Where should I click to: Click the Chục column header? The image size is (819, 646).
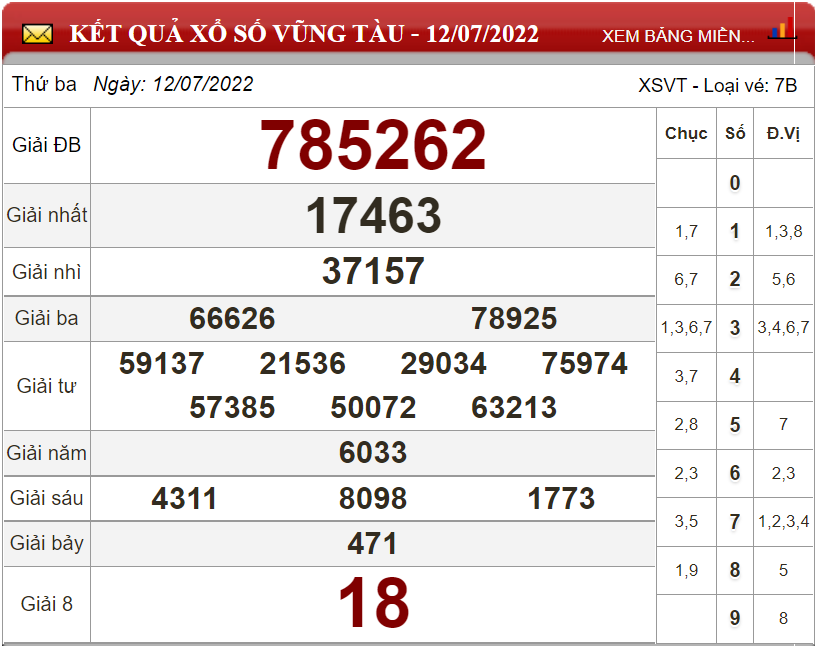(x=686, y=134)
